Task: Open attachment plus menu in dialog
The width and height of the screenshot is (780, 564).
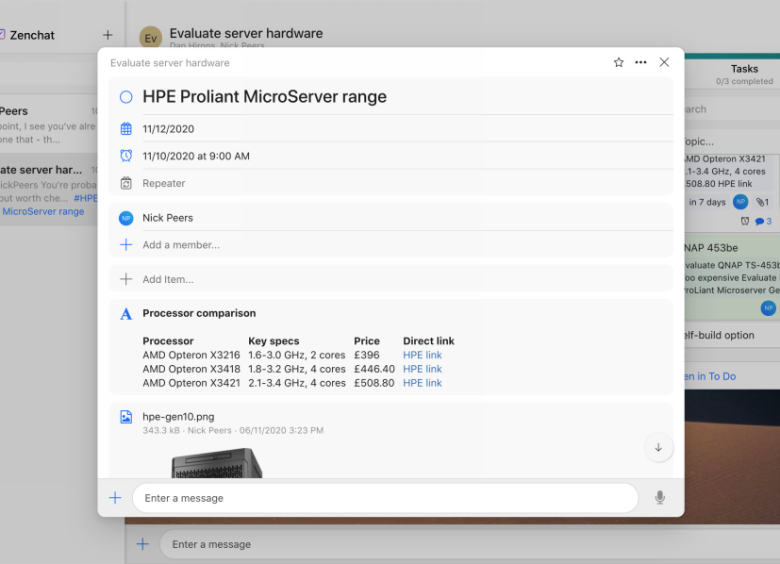Action: 115,498
